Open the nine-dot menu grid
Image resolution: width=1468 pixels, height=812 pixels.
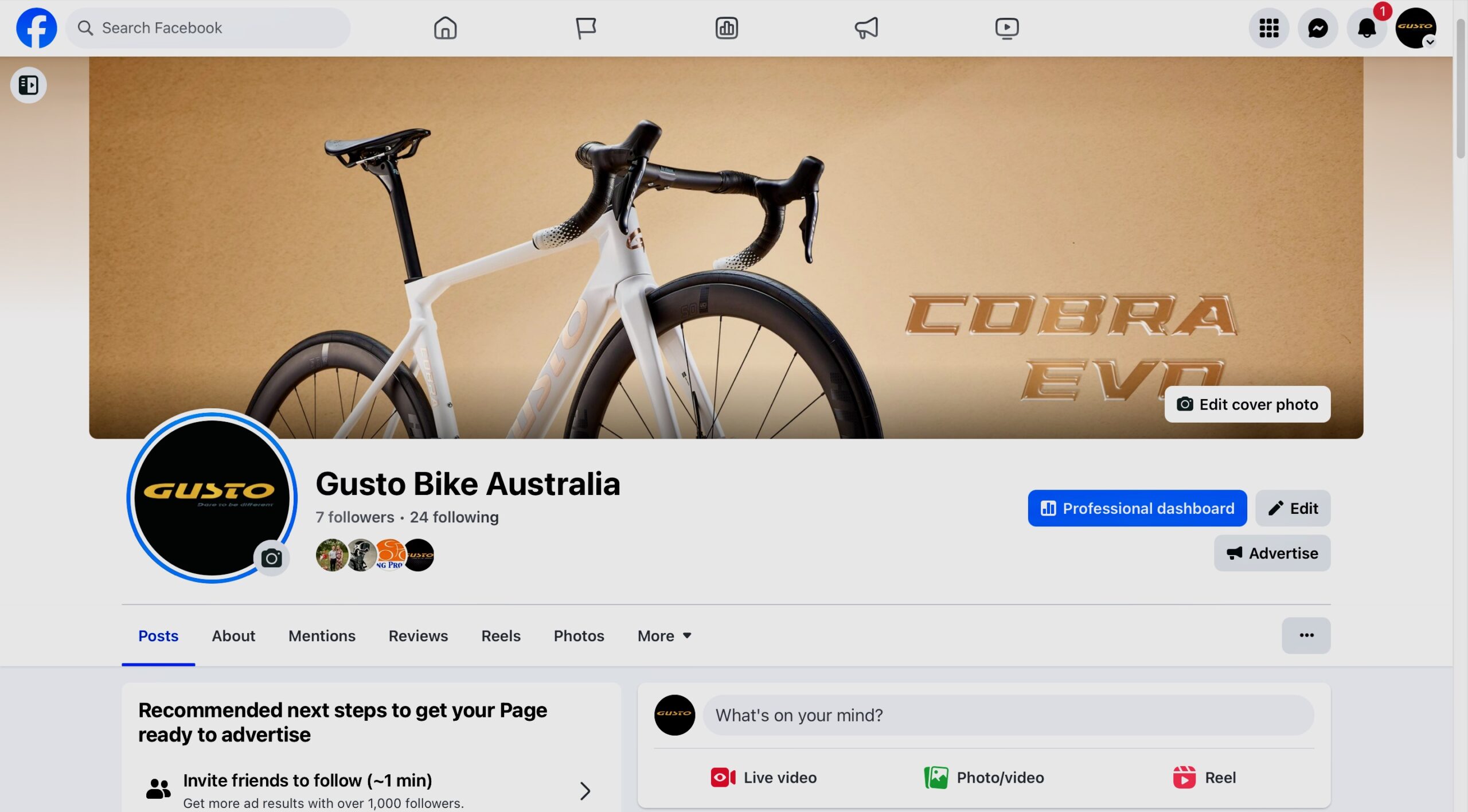click(1268, 28)
